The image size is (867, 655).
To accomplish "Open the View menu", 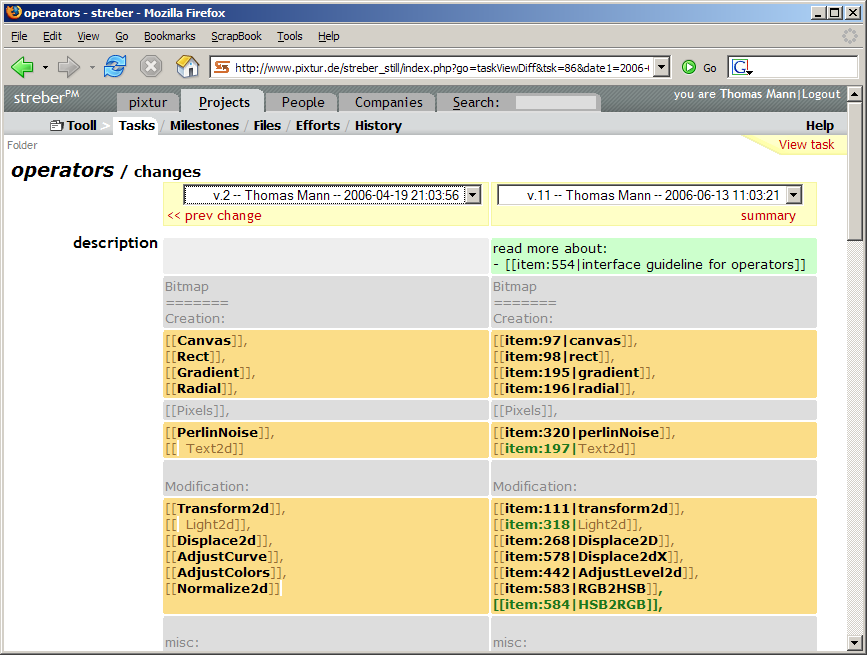I will pyautogui.click(x=88, y=36).
